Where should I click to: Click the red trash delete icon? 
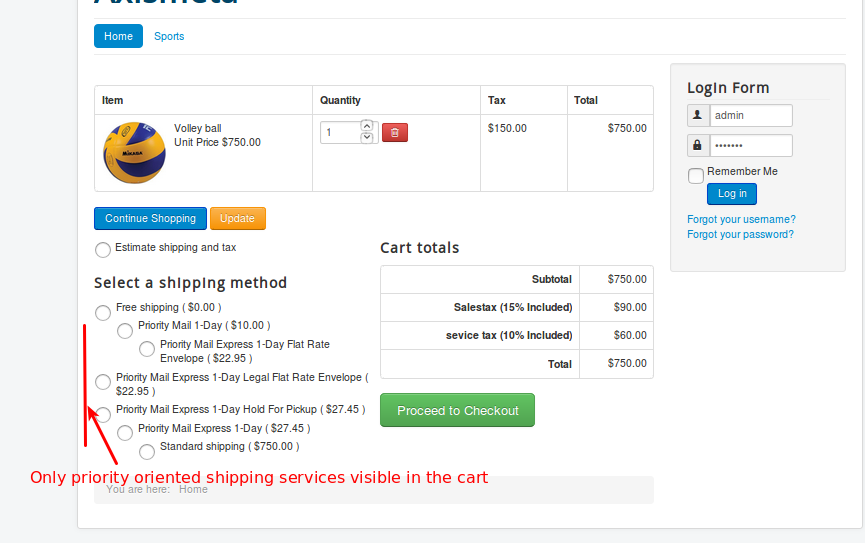tap(394, 132)
